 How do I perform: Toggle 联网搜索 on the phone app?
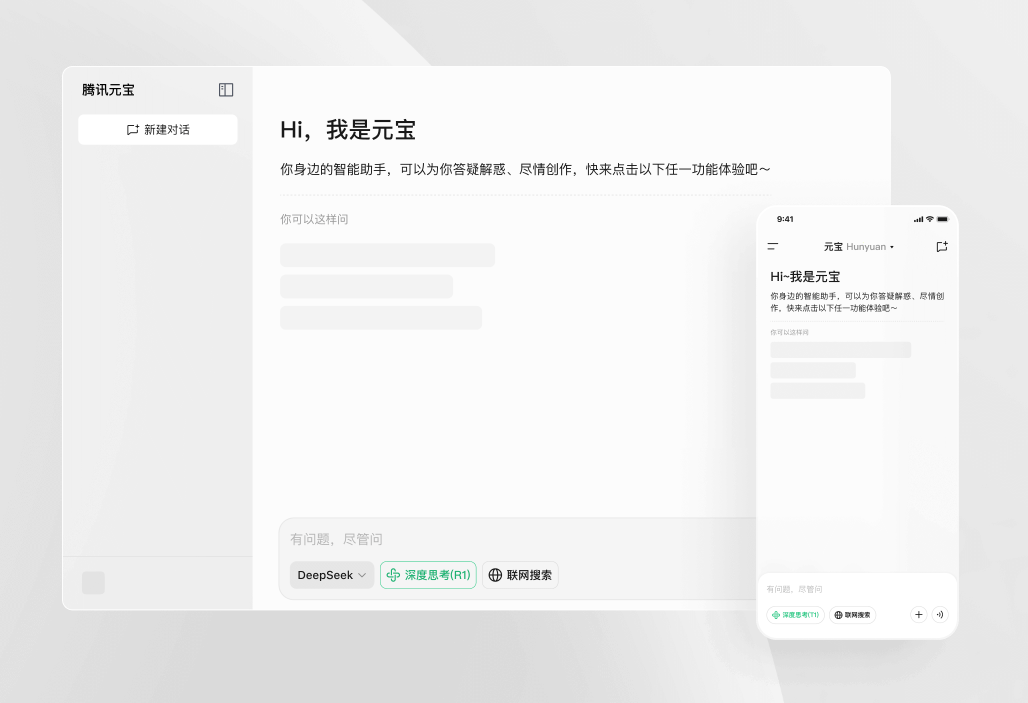tap(852, 615)
